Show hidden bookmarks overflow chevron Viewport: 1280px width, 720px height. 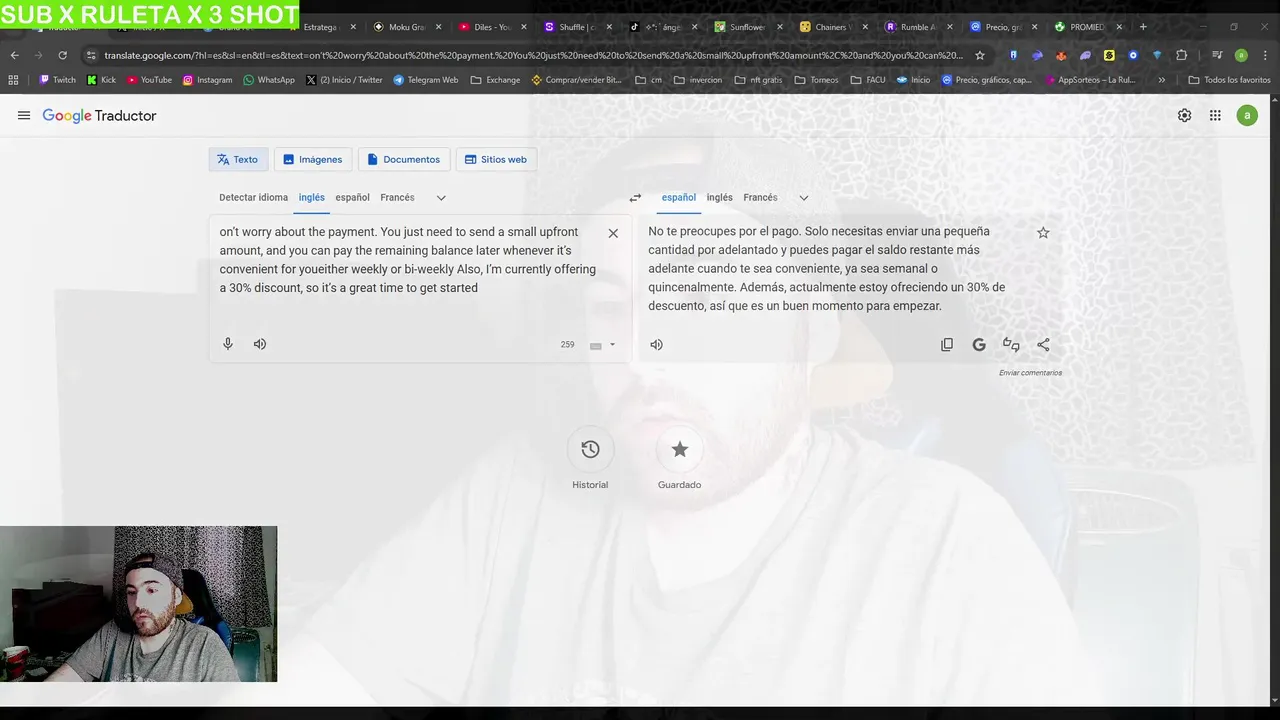pyautogui.click(x=1161, y=80)
